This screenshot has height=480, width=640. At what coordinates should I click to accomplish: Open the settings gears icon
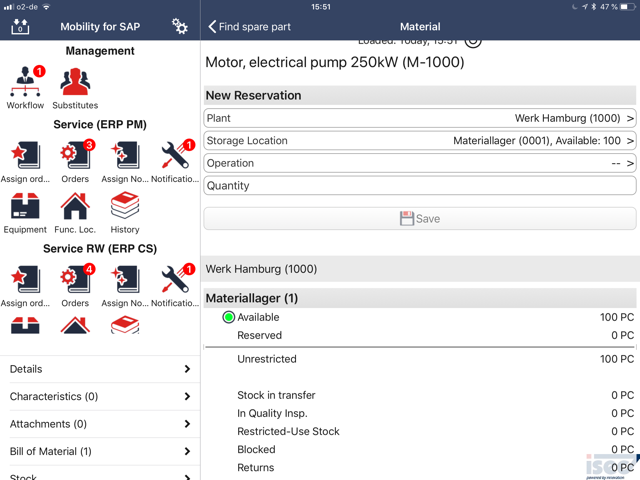180,27
